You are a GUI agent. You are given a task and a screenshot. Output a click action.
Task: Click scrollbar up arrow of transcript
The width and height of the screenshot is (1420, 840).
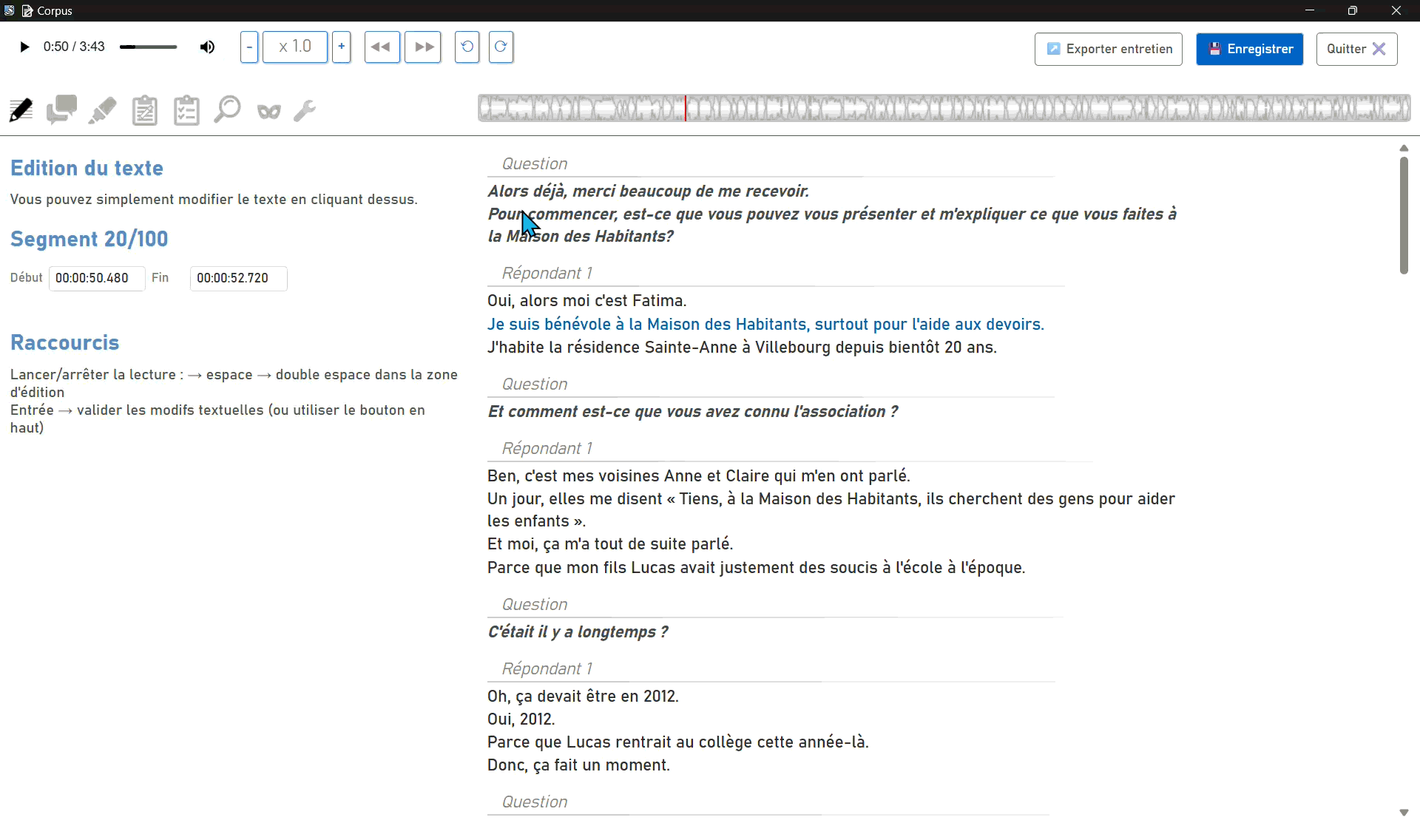tap(1404, 149)
